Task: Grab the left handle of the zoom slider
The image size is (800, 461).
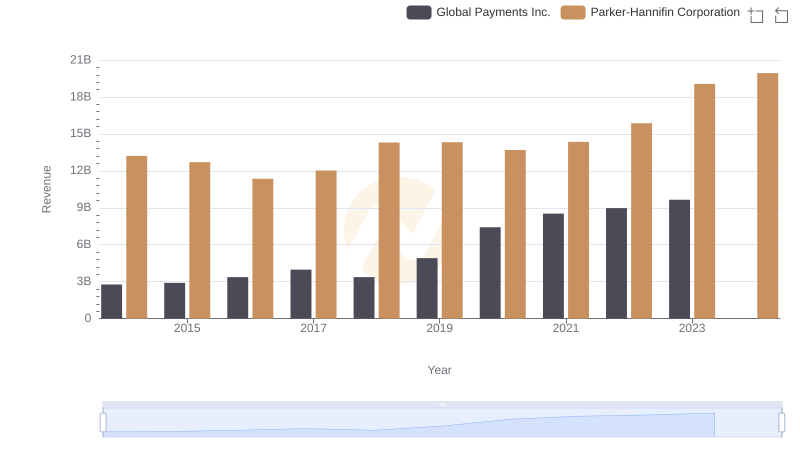Action: point(103,423)
